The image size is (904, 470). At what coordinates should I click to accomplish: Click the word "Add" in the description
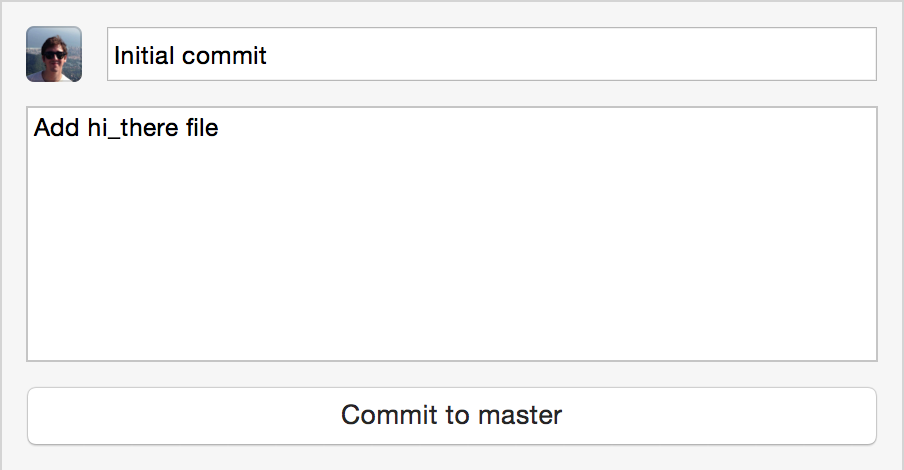(x=56, y=128)
